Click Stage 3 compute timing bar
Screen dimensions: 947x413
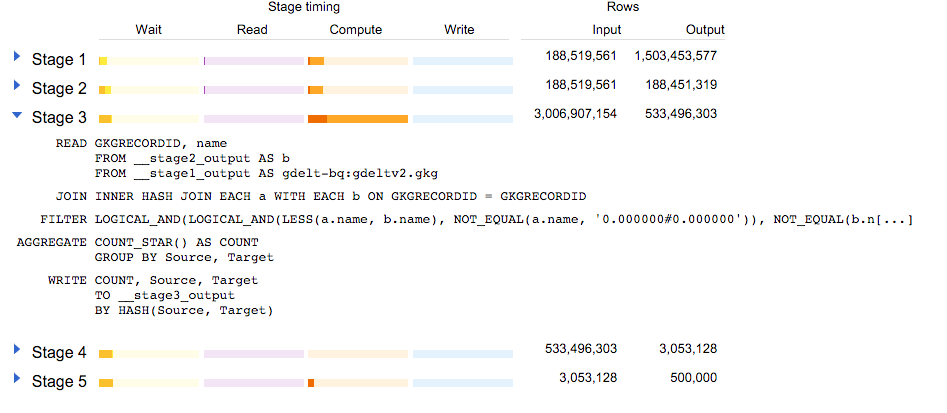[x=357, y=120]
